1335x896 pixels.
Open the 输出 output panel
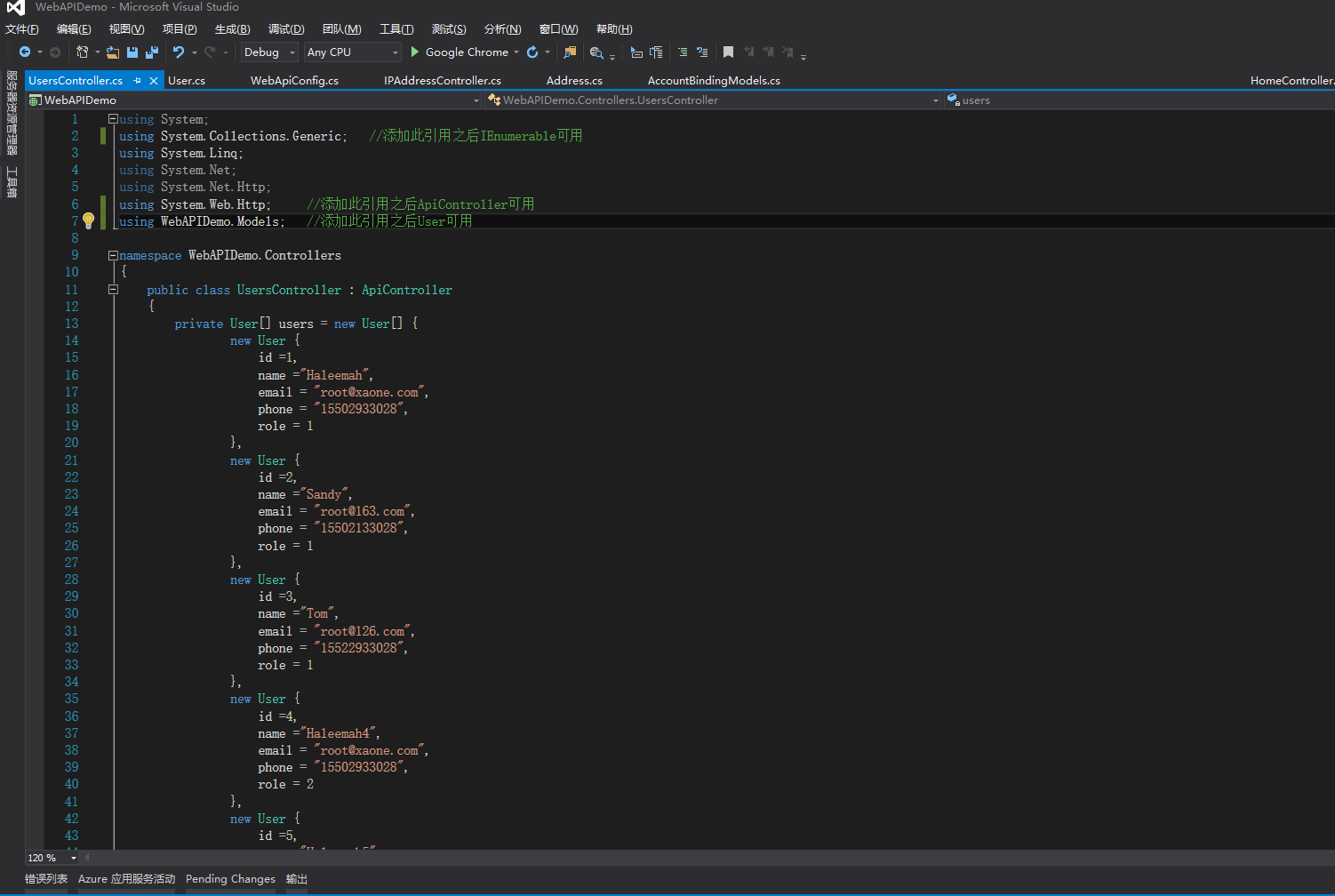tap(297, 879)
